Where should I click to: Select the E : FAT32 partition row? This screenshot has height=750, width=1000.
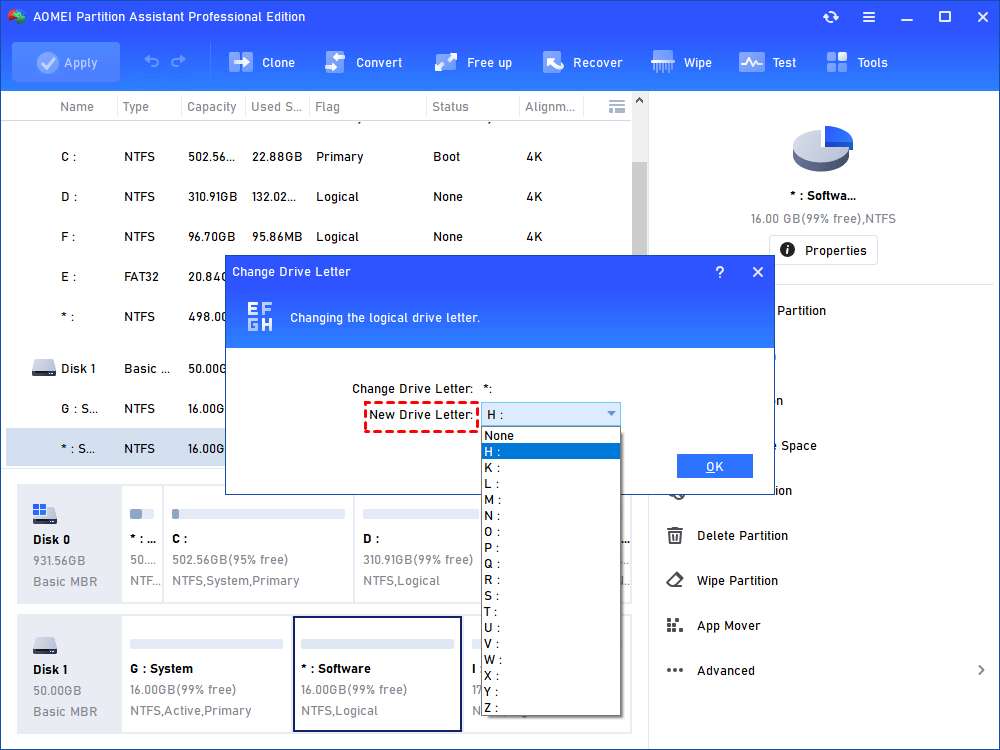tap(115, 277)
